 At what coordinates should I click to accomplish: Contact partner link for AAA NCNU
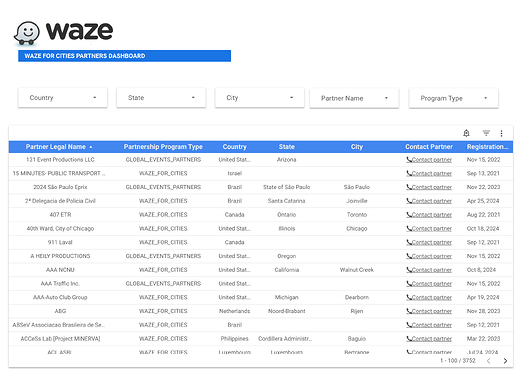[x=432, y=270]
